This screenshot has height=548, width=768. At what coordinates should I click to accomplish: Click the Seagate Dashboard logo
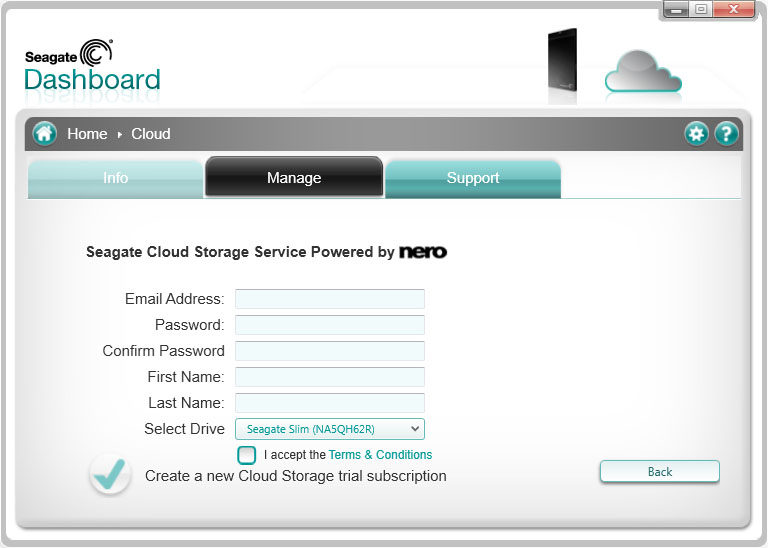pos(93,67)
